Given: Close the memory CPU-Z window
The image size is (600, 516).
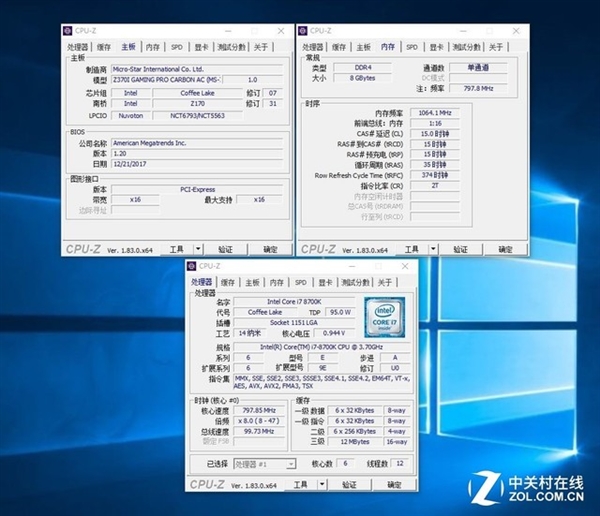Looking at the screenshot, I should (x=516, y=31).
